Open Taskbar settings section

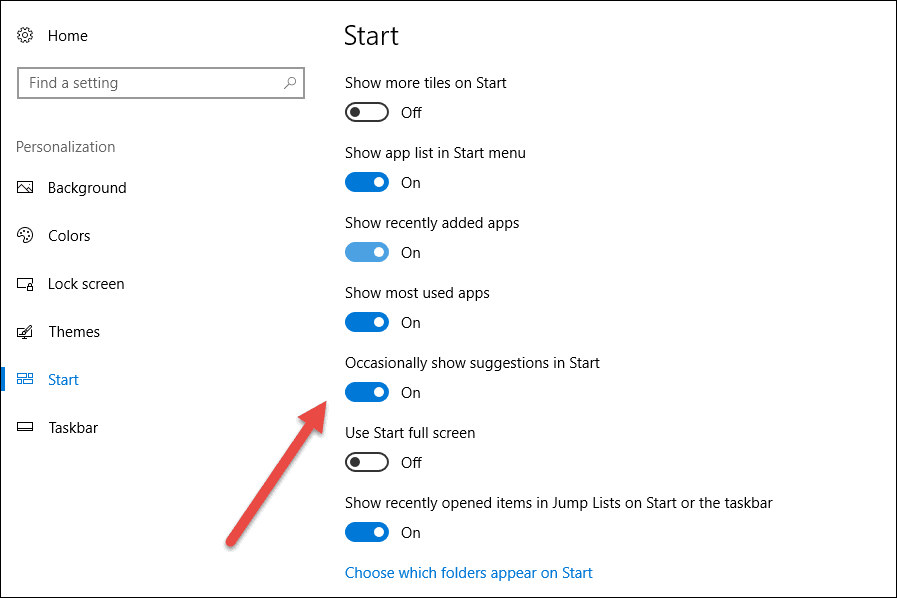(73, 427)
